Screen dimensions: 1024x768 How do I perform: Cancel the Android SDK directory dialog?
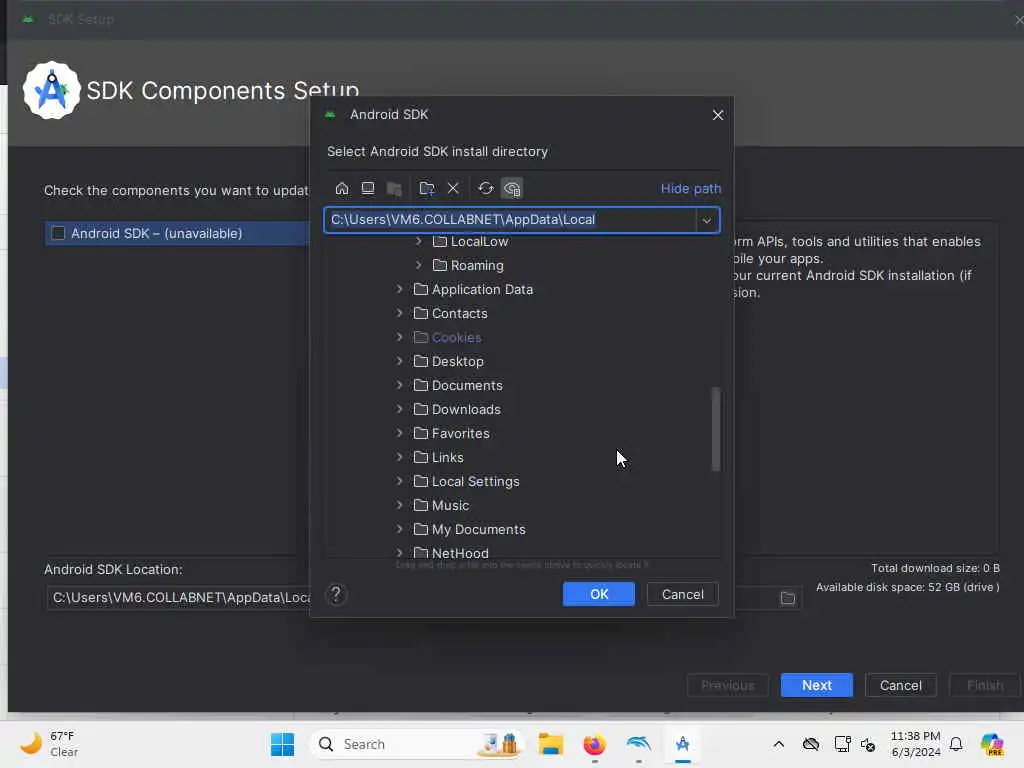682,594
